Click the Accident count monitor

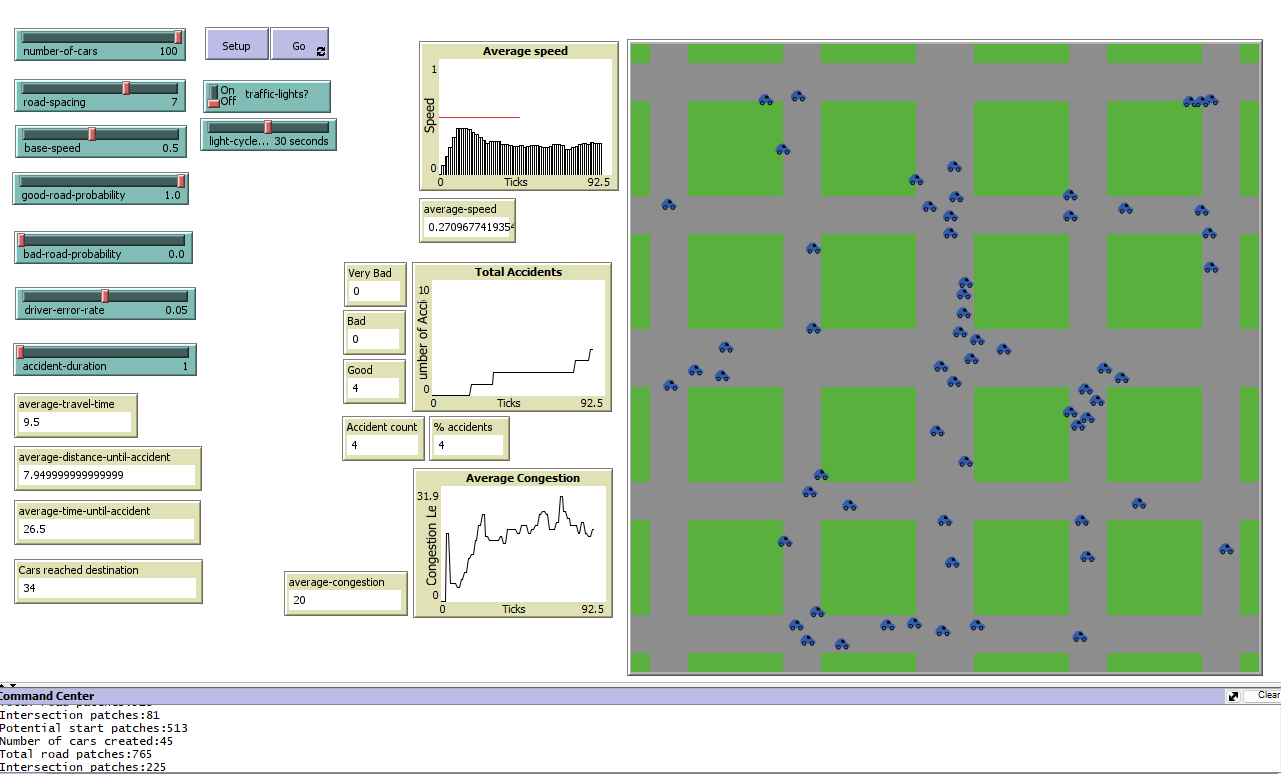point(382,438)
